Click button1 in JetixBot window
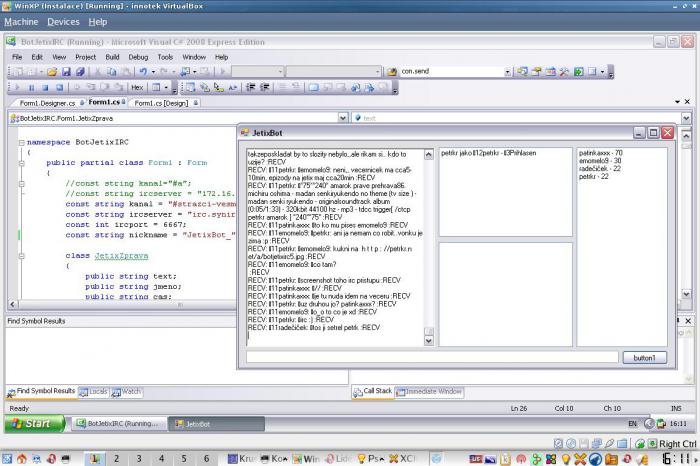Screen dimensions: 700x466 645,358
